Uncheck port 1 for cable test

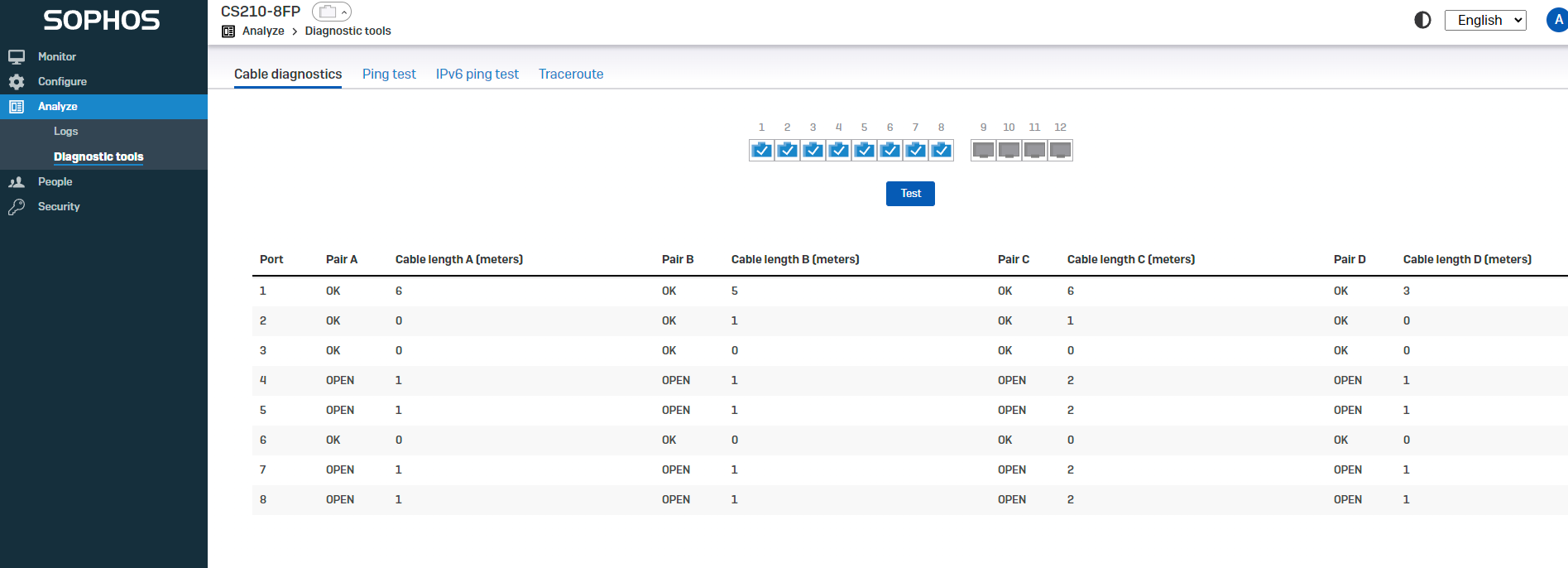coord(761,150)
